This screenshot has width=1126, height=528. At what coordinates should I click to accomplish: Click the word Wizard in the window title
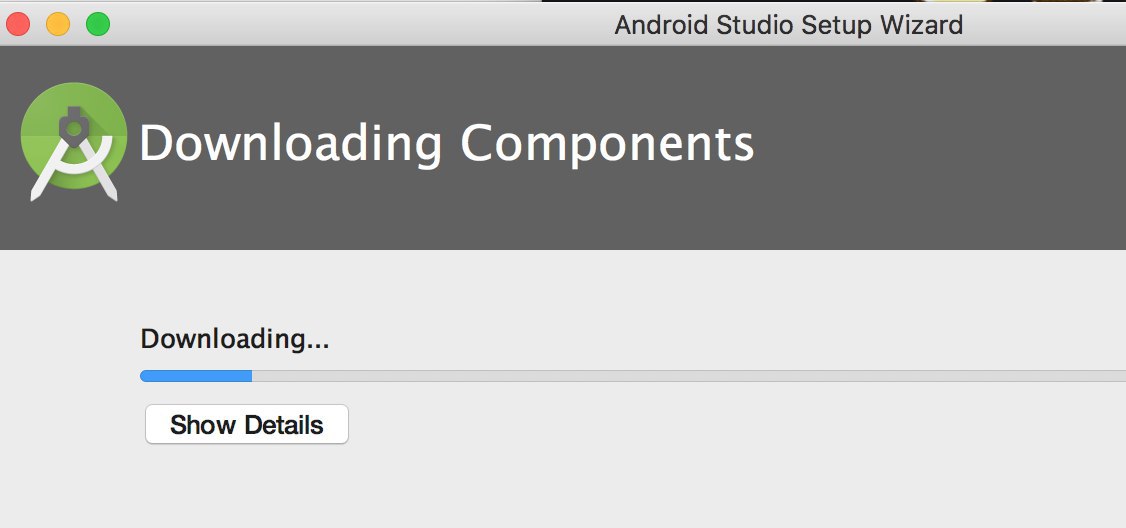[920, 24]
